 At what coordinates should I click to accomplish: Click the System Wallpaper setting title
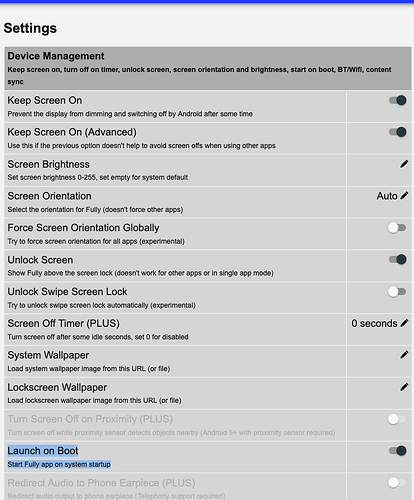pyautogui.click(x=48, y=355)
